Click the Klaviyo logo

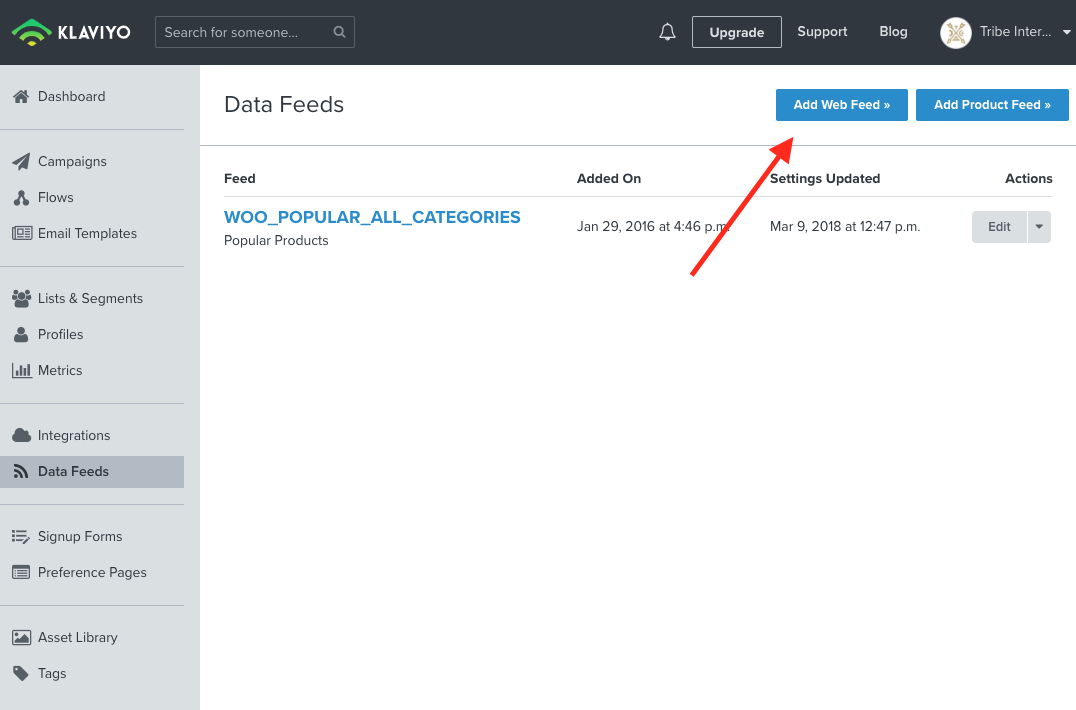point(71,32)
